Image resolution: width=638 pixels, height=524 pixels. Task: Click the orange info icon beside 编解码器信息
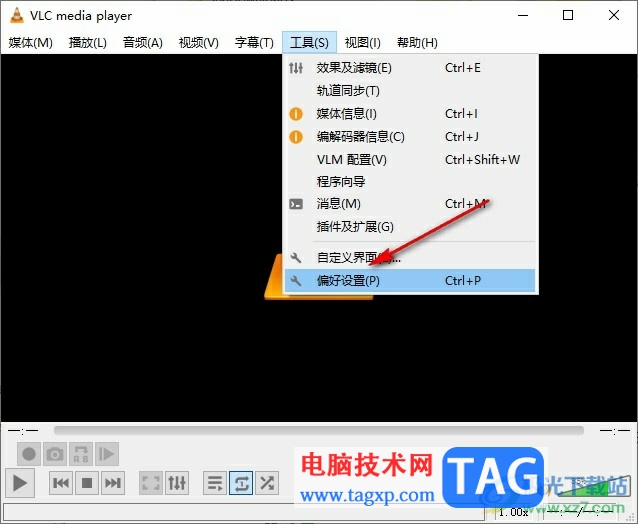(296, 137)
